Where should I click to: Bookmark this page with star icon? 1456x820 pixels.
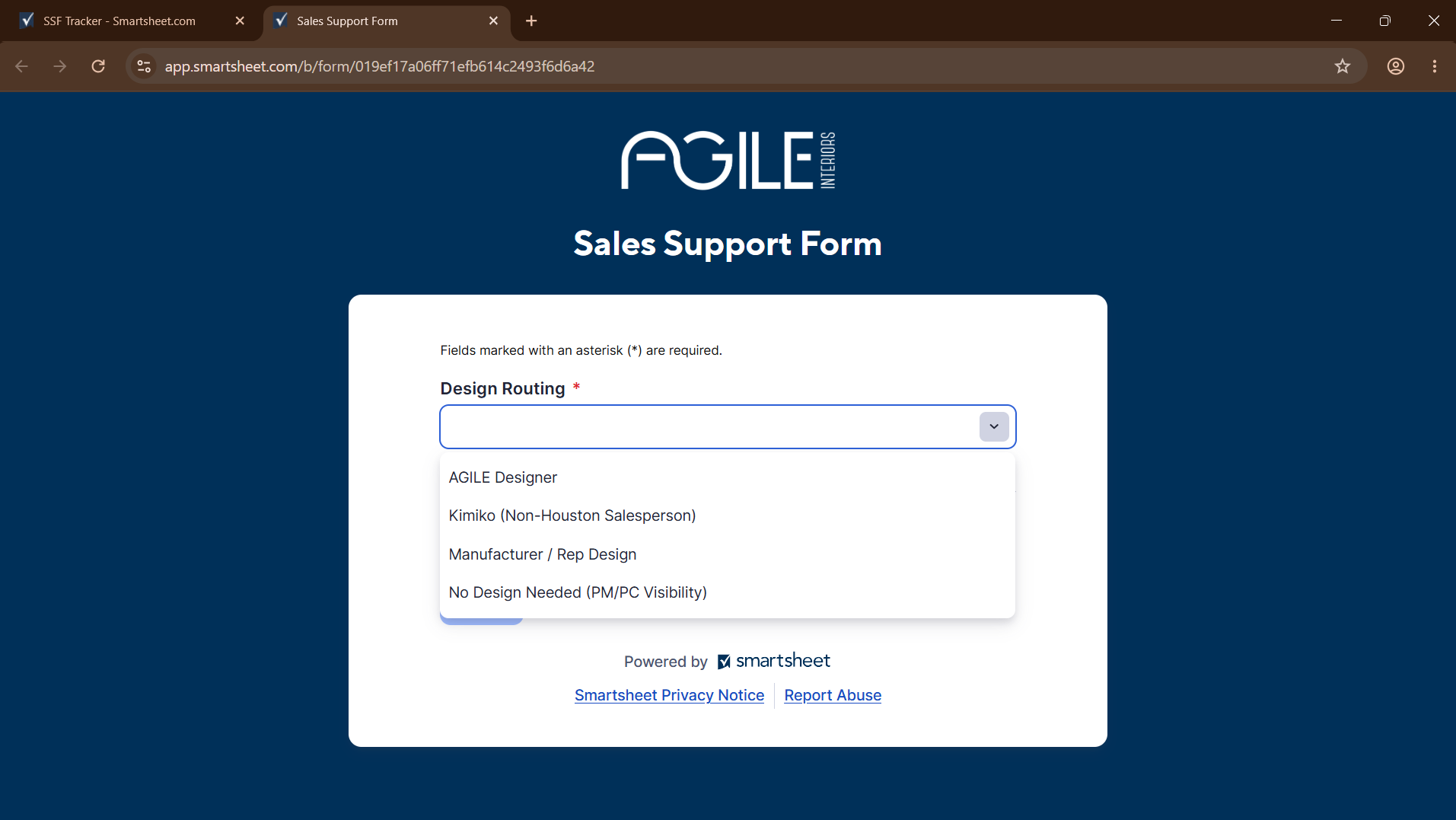1343,66
